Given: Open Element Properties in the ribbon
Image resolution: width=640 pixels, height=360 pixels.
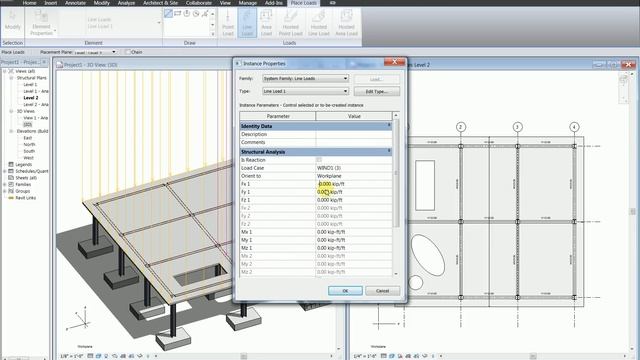Looking at the screenshot, I should (41, 23).
